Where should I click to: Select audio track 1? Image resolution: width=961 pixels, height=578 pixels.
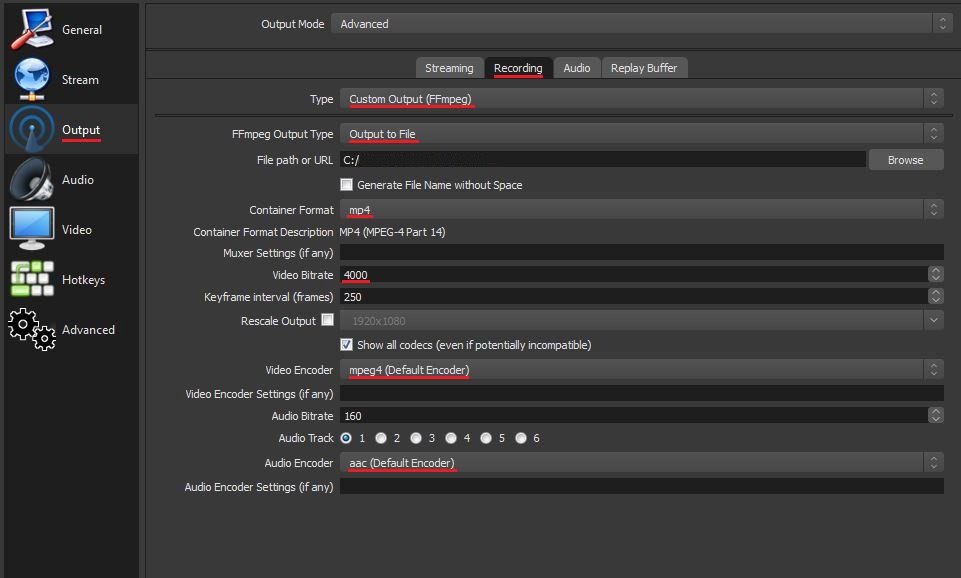tap(346, 438)
